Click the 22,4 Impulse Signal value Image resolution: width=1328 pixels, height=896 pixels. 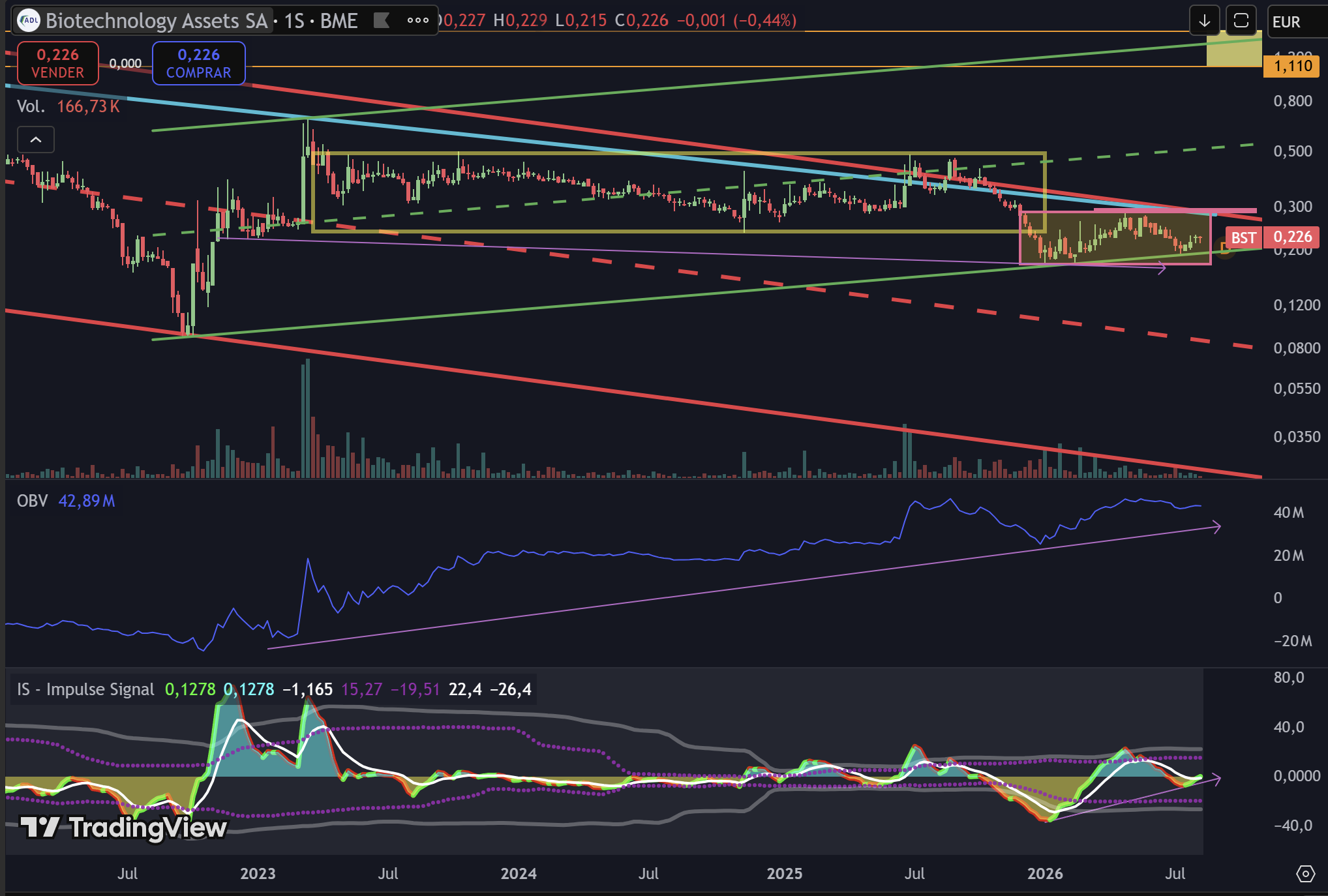click(x=465, y=689)
